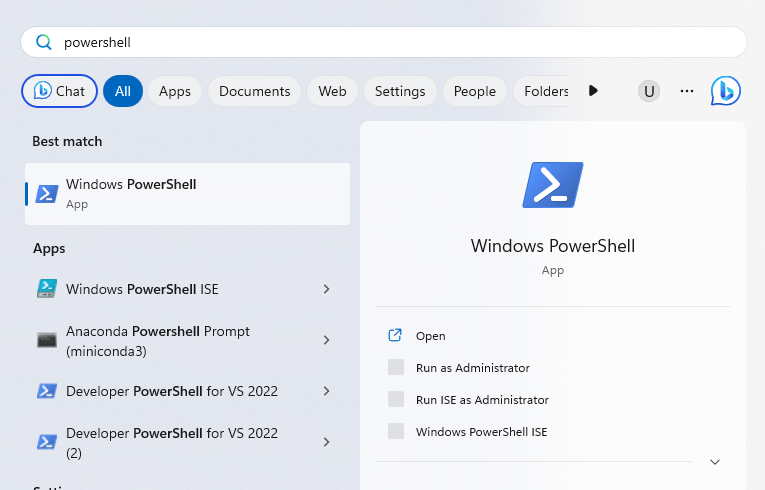The width and height of the screenshot is (765, 490).
Task: Open Windows PowerShell best match result
Action: pyautogui.click(x=187, y=194)
